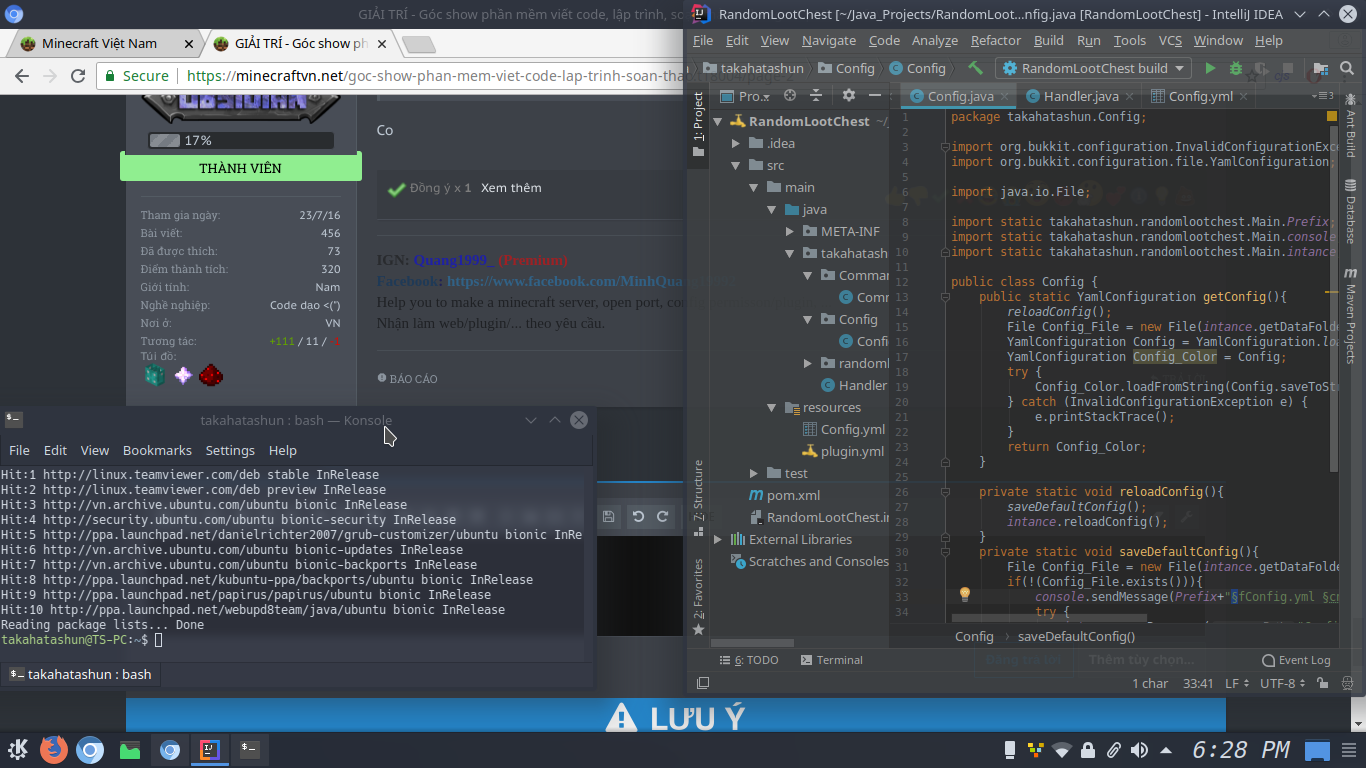Viewport: 1366px width, 768px height.
Task: Collapse the resources folder in Project tree
Action: pos(772,408)
